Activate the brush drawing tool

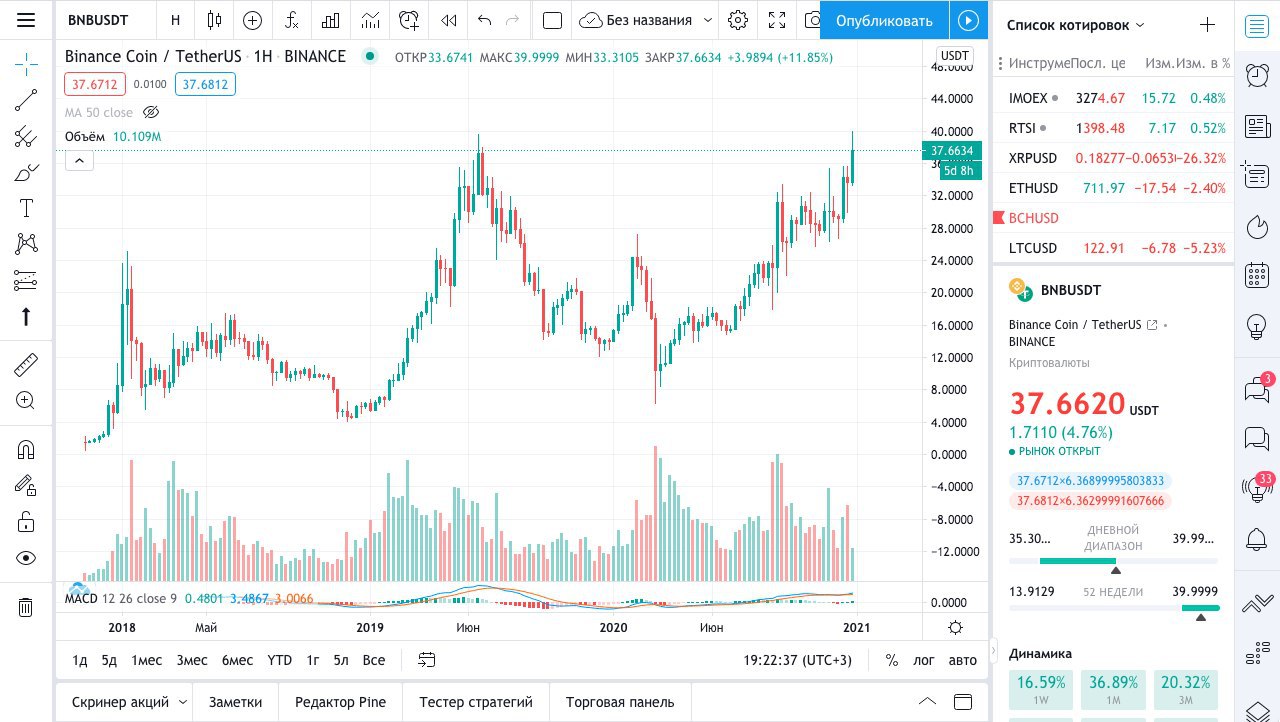(26, 172)
